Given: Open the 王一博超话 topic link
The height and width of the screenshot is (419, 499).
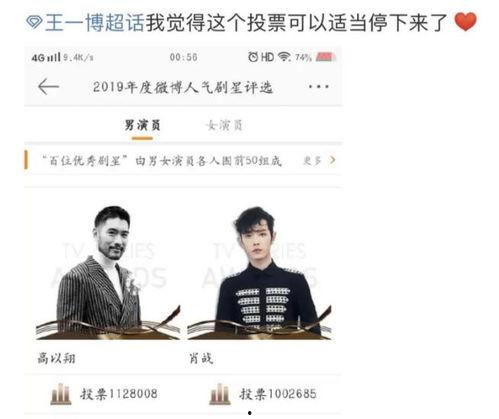Looking at the screenshot, I should (x=94, y=23).
